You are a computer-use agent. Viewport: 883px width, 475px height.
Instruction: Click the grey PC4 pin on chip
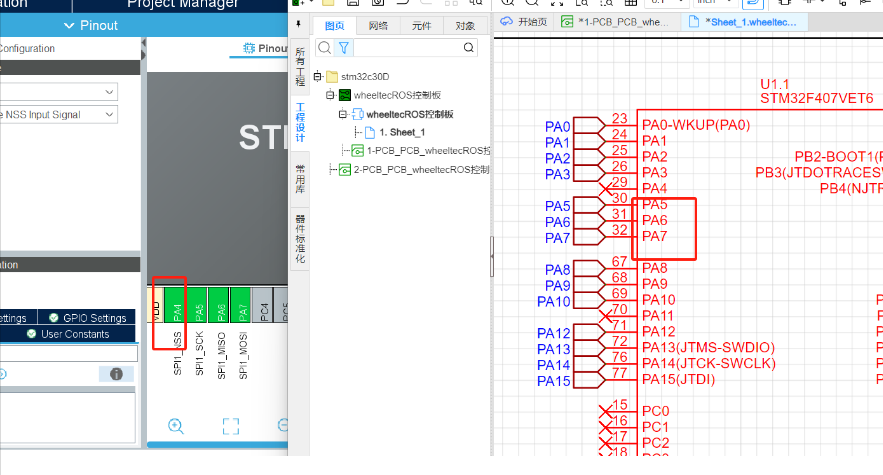point(263,305)
